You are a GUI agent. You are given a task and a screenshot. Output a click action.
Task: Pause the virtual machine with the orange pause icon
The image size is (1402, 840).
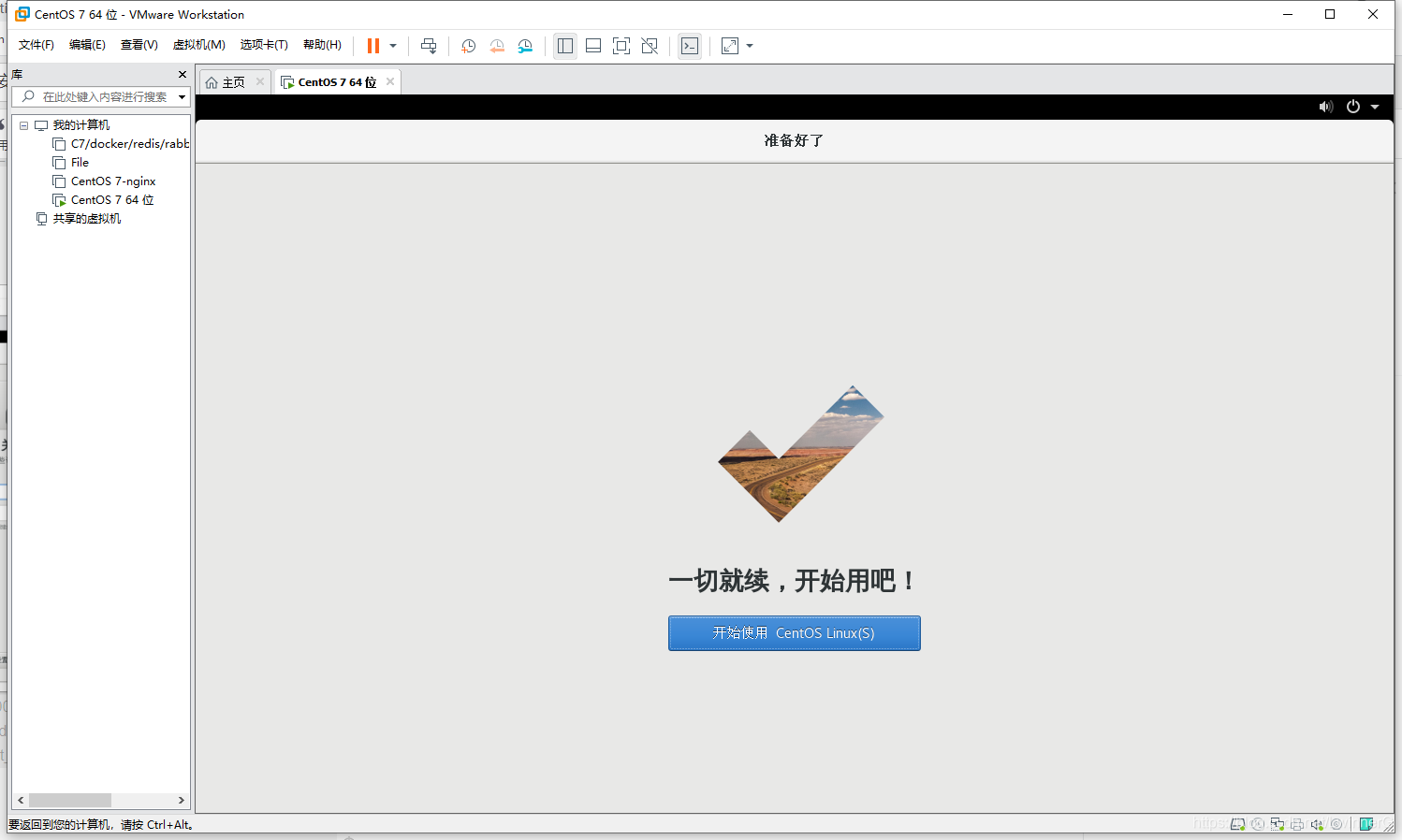pyautogui.click(x=373, y=46)
